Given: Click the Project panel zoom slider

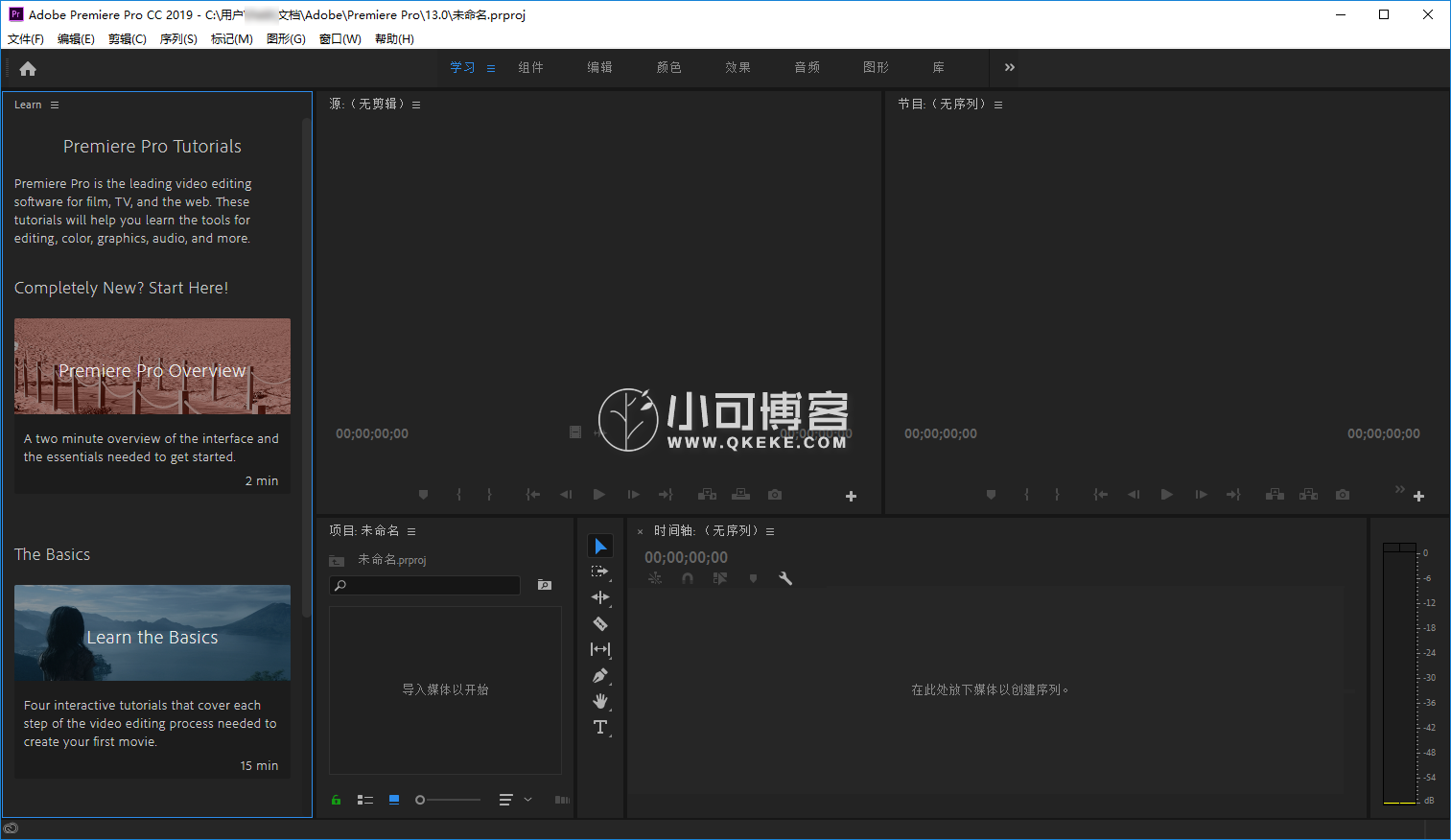Looking at the screenshot, I should [448, 800].
